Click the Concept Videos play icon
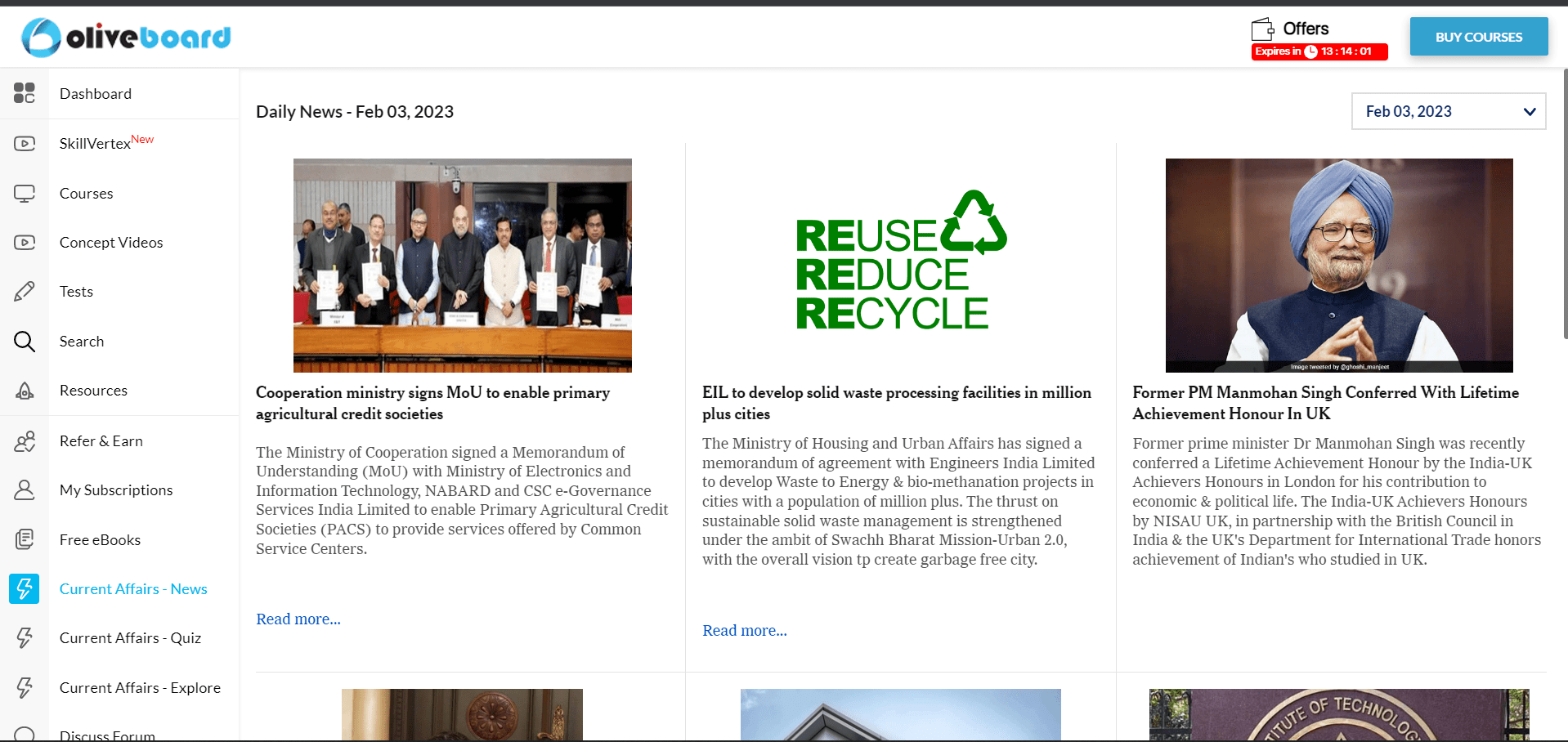Screen dimensions: 1568x742 coord(25,243)
